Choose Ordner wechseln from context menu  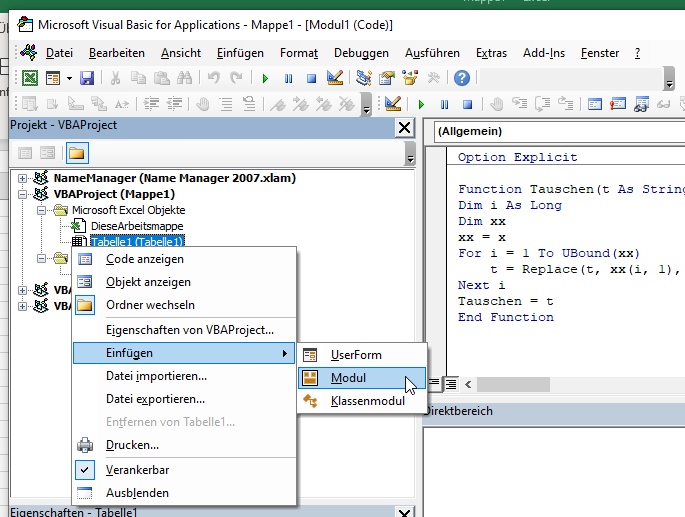point(184,305)
